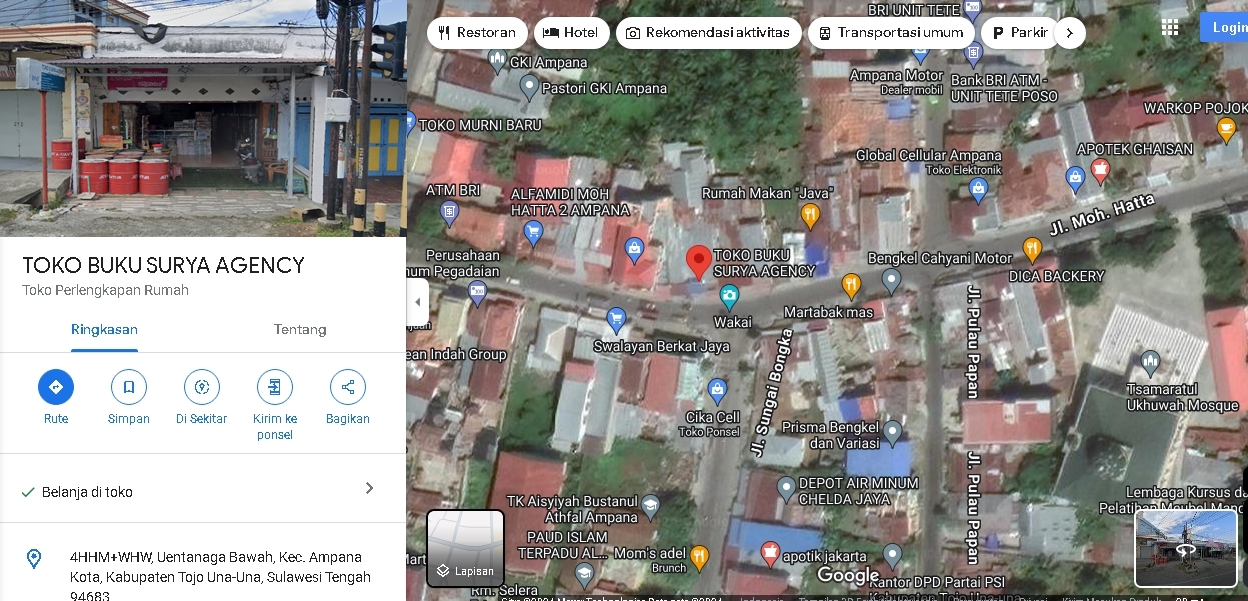This screenshot has width=1248, height=601.
Task: Expand the Belanja di toko details chevron
Action: (369, 488)
